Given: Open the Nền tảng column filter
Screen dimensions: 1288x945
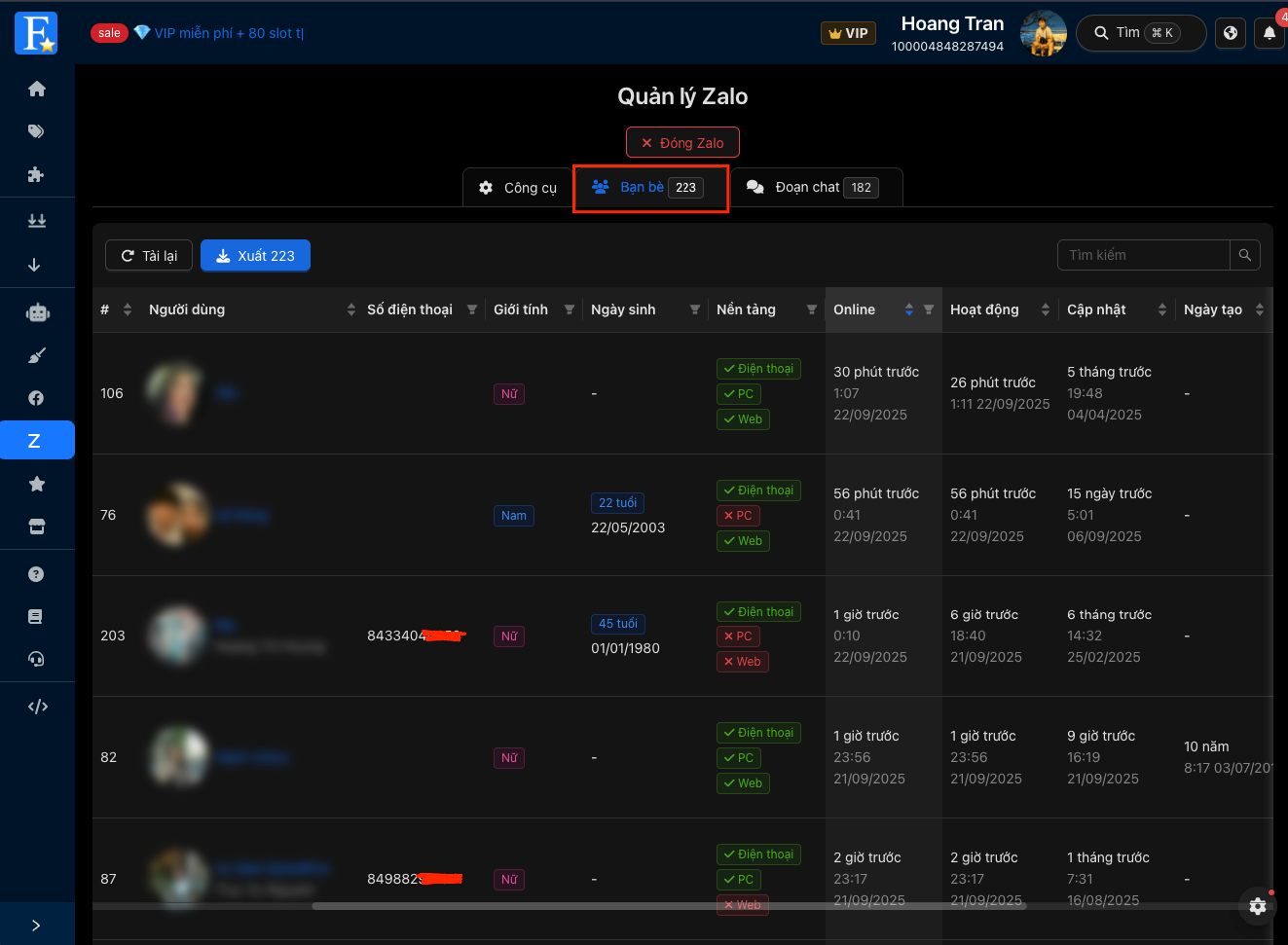Looking at the screenshot, I should tap(812, 309).
